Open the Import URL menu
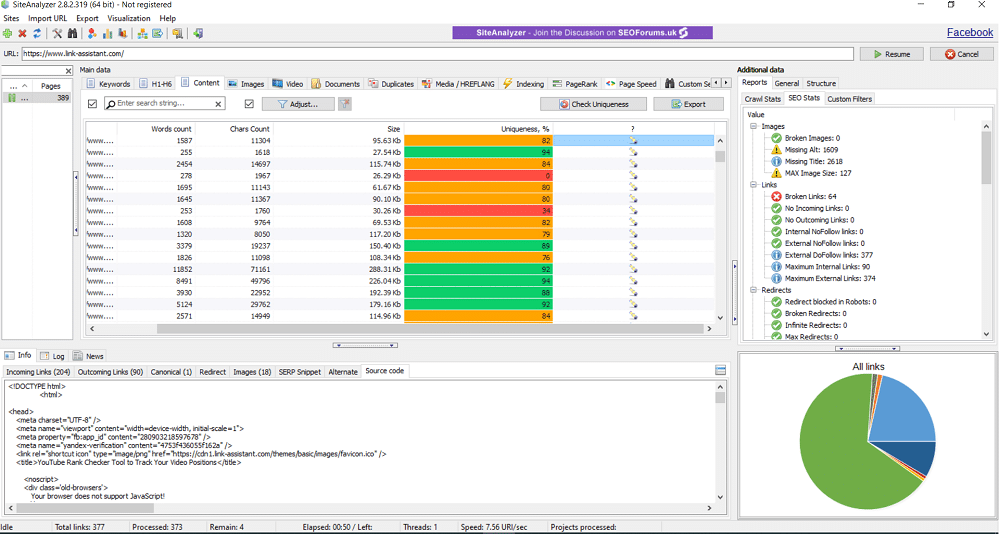 click(x=47, y=19)
